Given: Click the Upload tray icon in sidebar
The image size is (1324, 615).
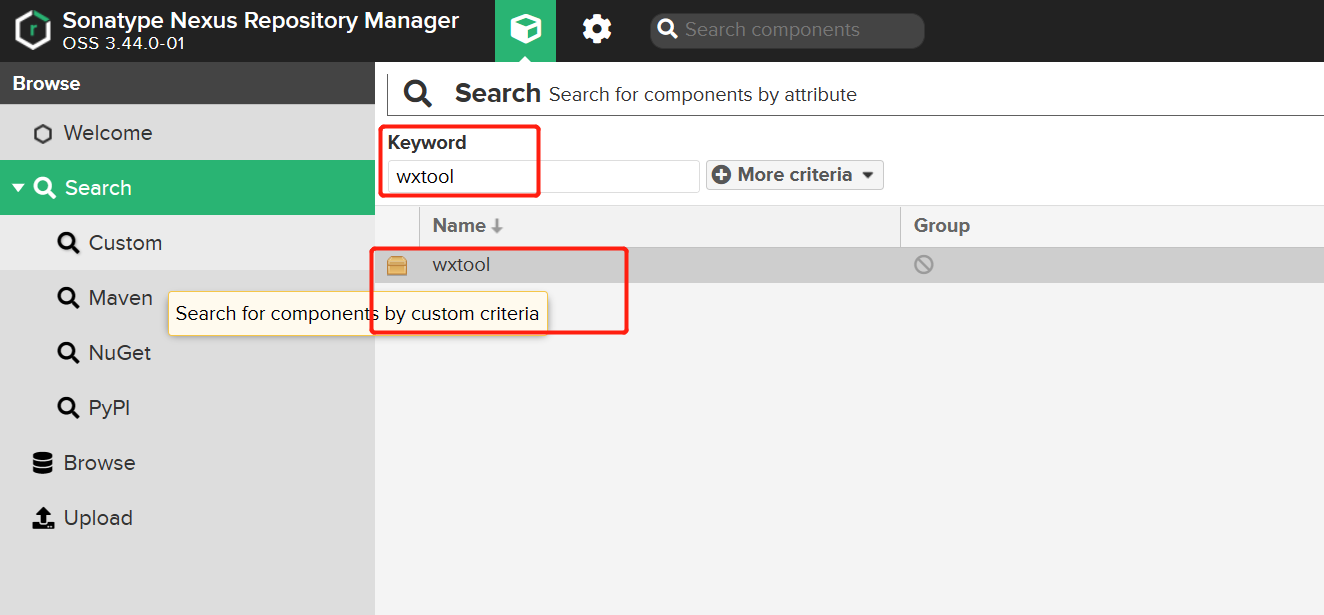Looking at the screenshot, I should [x=43, y=518].
